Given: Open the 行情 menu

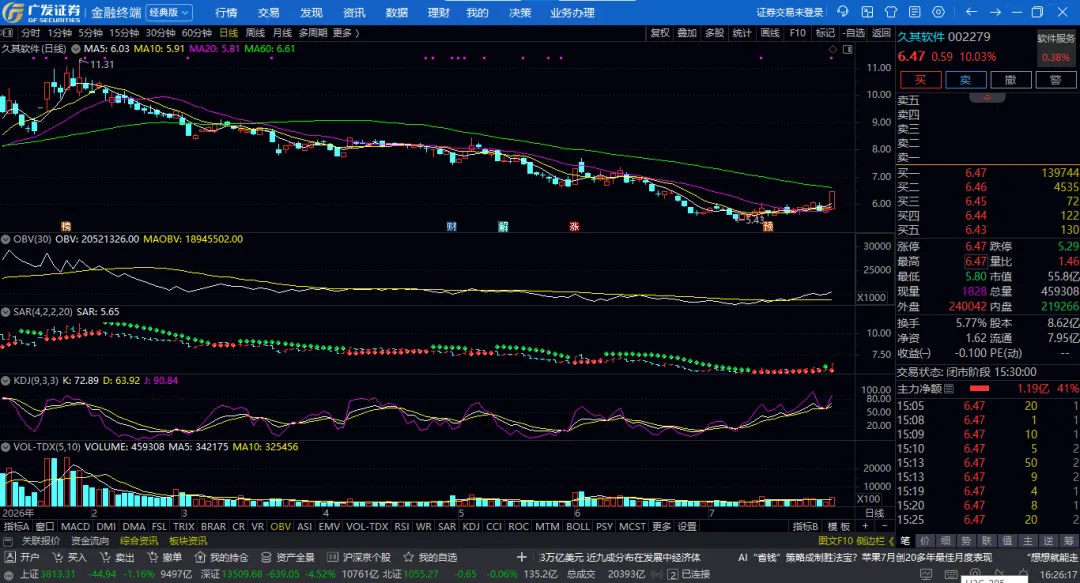Looking at the screenshot, I should (x=226, y=12).
